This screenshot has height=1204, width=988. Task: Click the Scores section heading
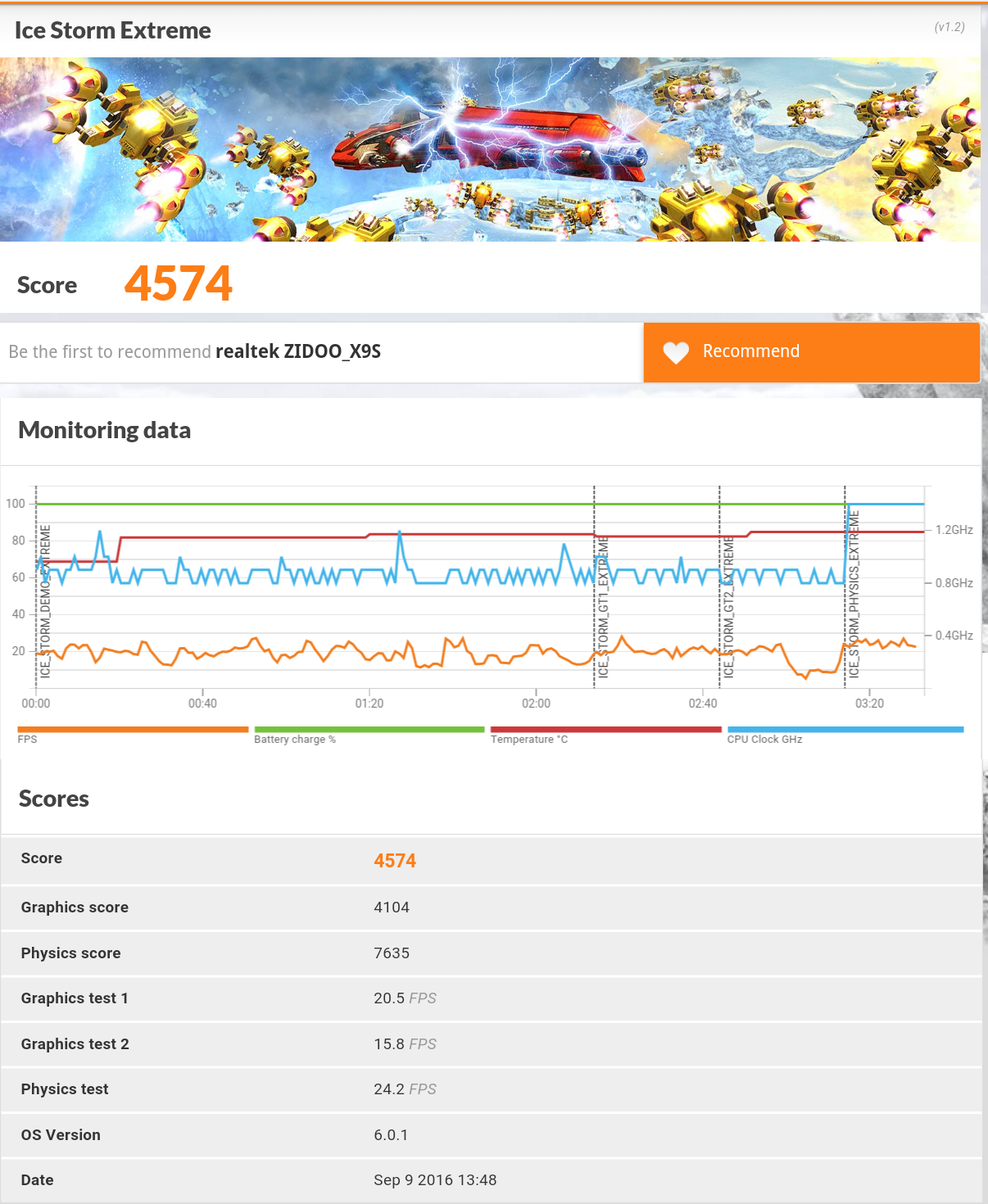click(54, 799)
